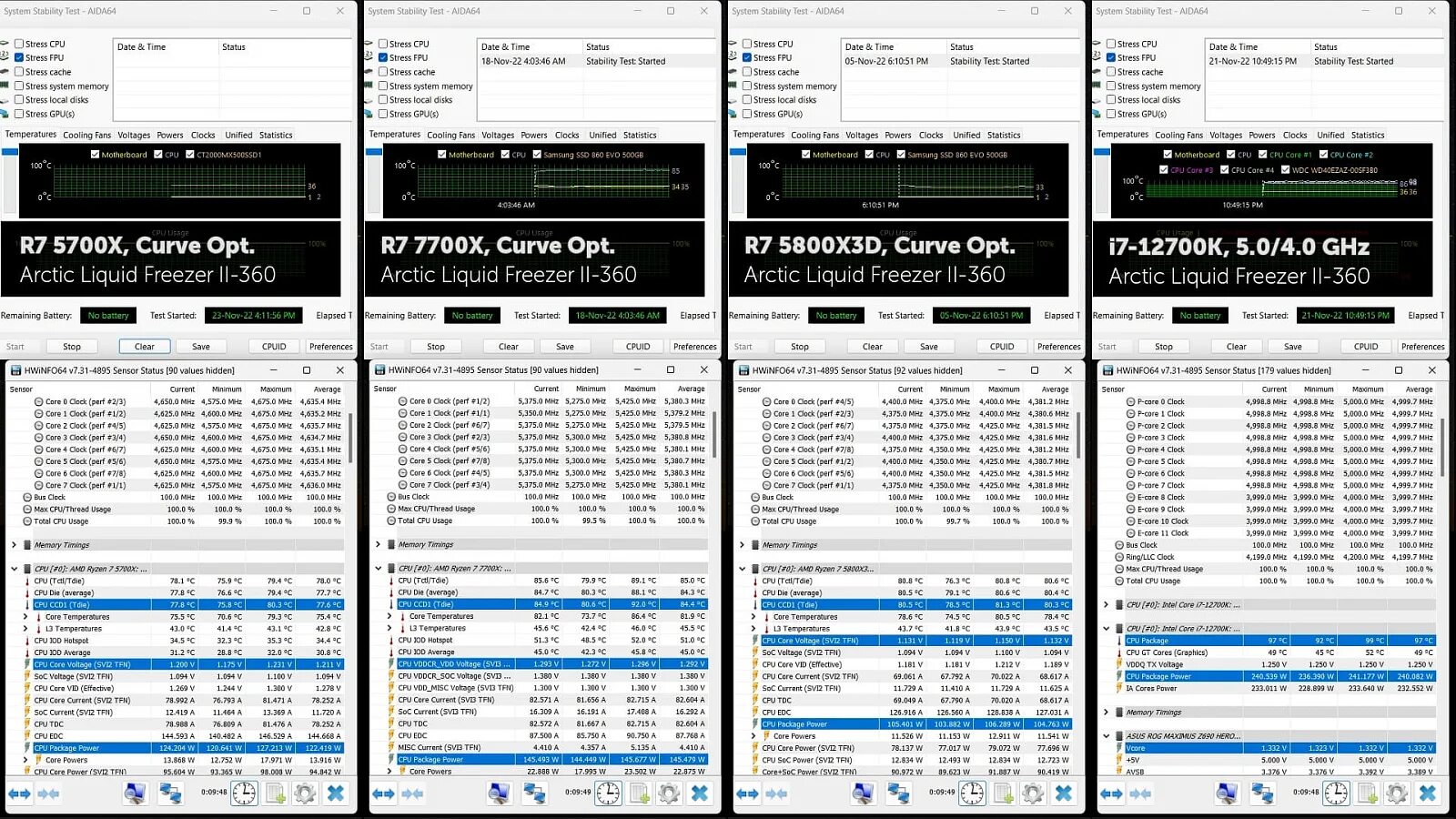Click Clear in the R7 5700X AIDA64 window

pyautogui.click(x=145, y=347)
